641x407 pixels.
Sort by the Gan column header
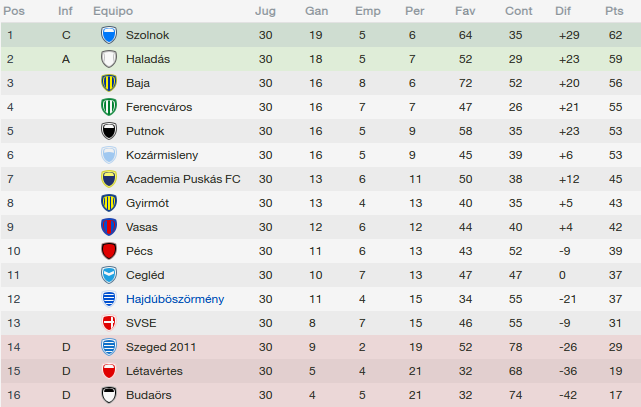(316, 11)
